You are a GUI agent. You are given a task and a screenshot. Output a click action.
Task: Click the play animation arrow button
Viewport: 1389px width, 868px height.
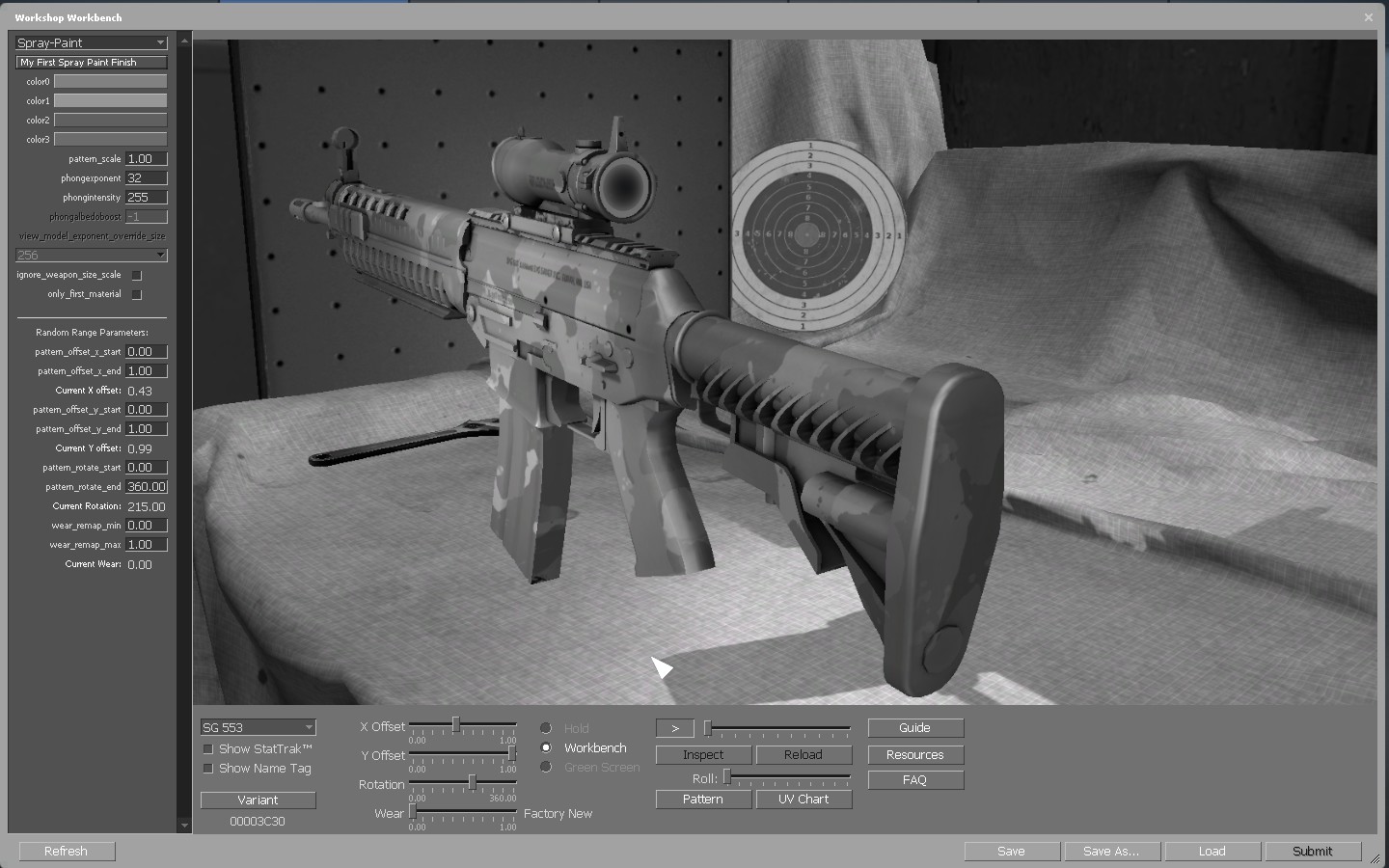[x=675, y=728]
